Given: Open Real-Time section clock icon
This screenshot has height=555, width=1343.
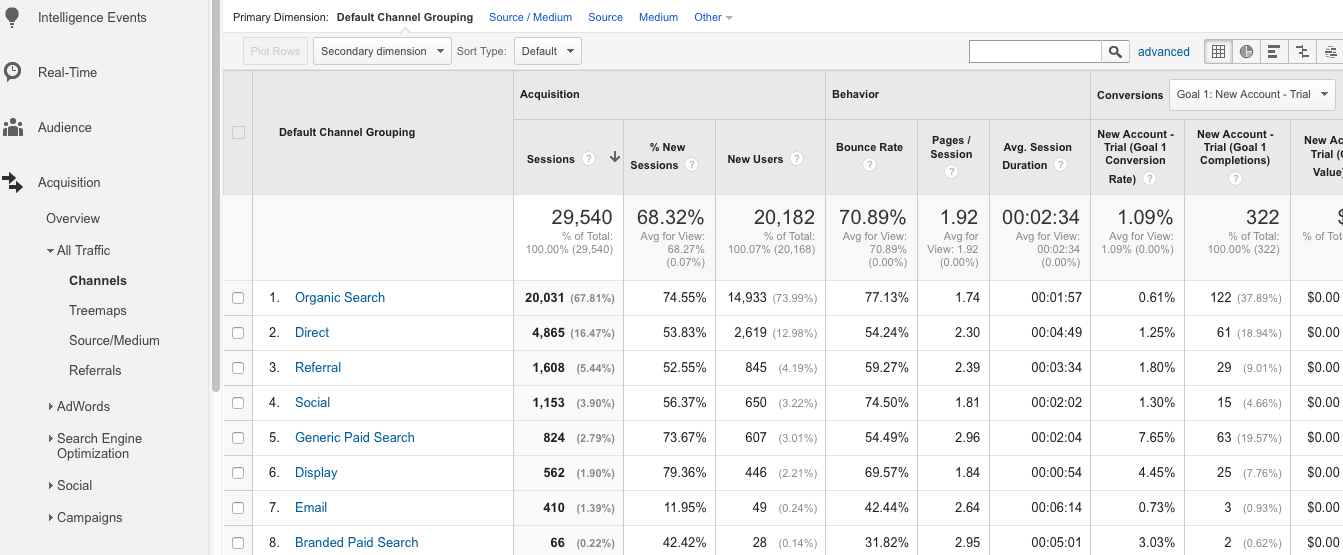Looking at the screenshot, I should [x=13, y=72].
